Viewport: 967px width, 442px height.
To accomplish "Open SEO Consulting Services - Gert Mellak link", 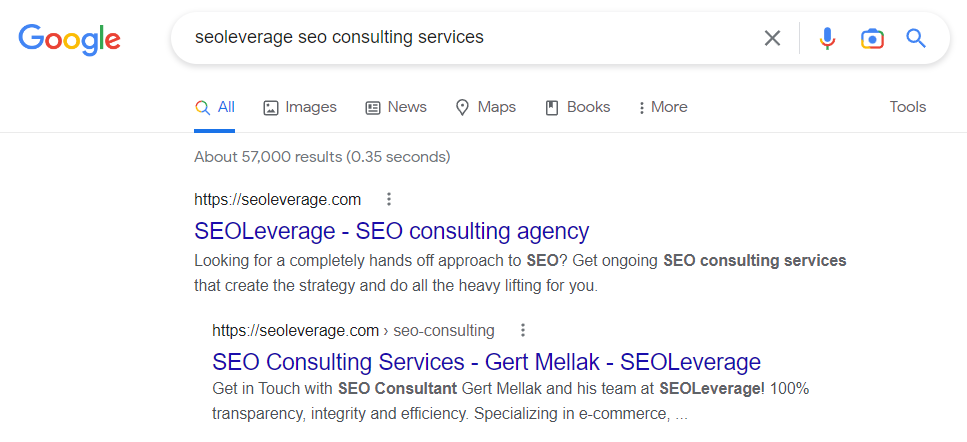I will point(486,361).
